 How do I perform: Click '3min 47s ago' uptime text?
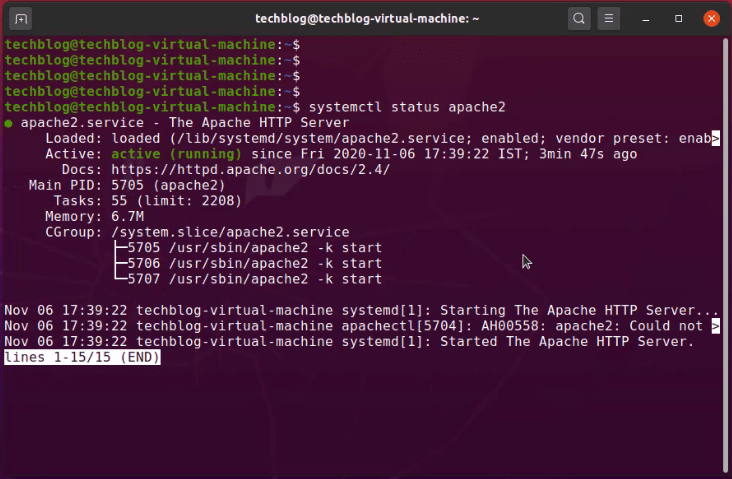pos(588,154)
